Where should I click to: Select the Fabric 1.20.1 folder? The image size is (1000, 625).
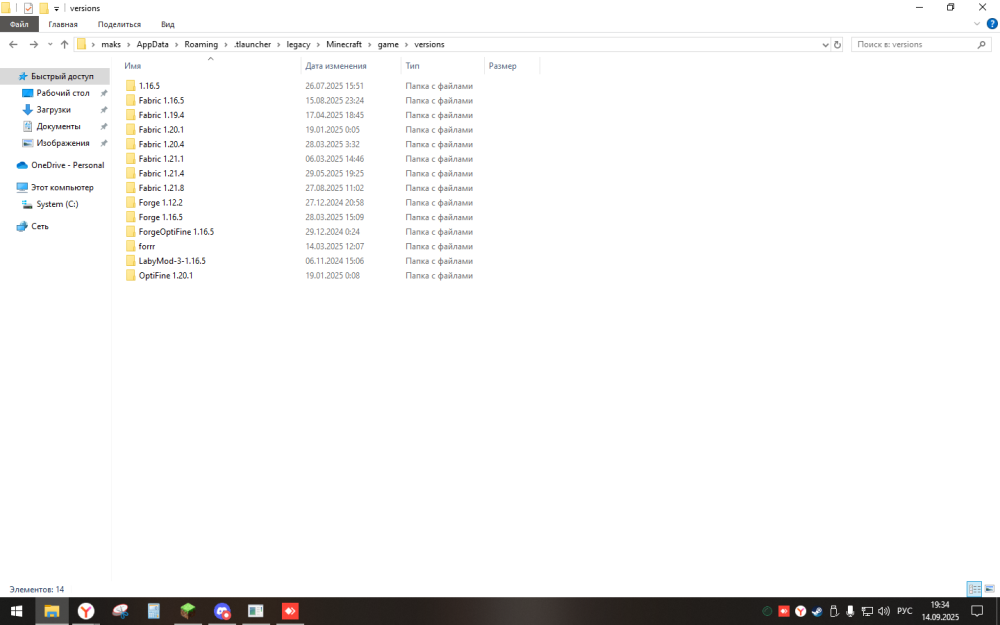tap(161, 129)
